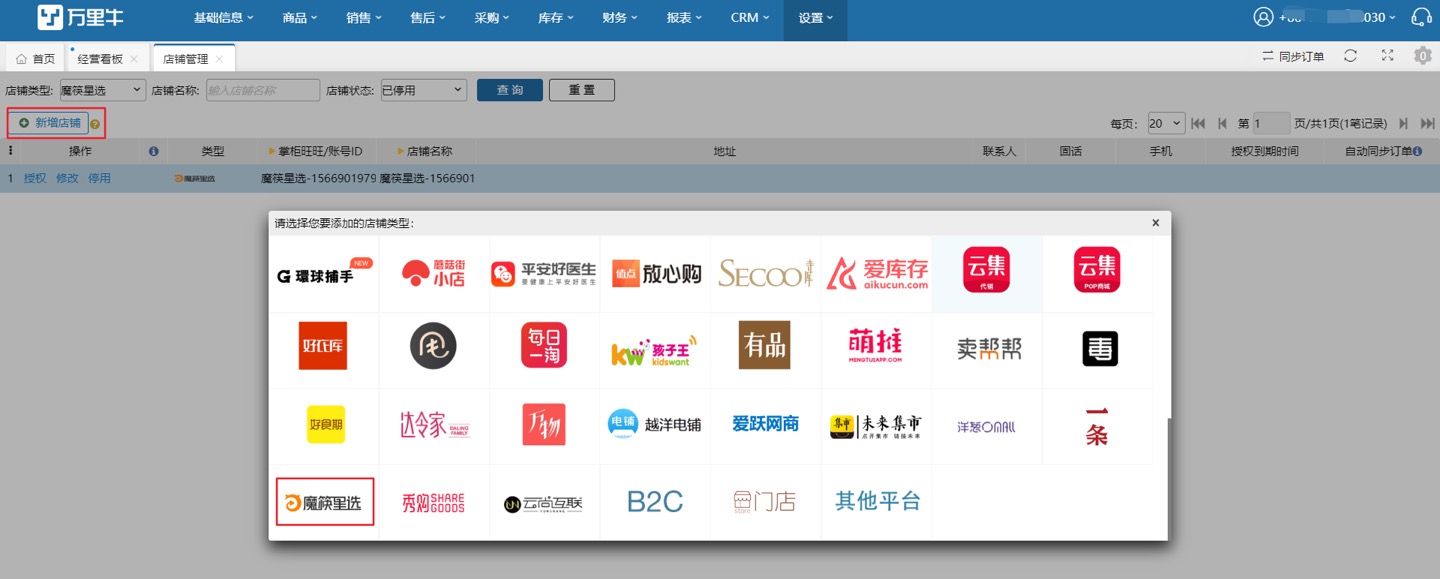Choose the 洋葱 OMALL store type
Image resolution: width=1440 pixels, height=579 pixels.
click(986, 427)
